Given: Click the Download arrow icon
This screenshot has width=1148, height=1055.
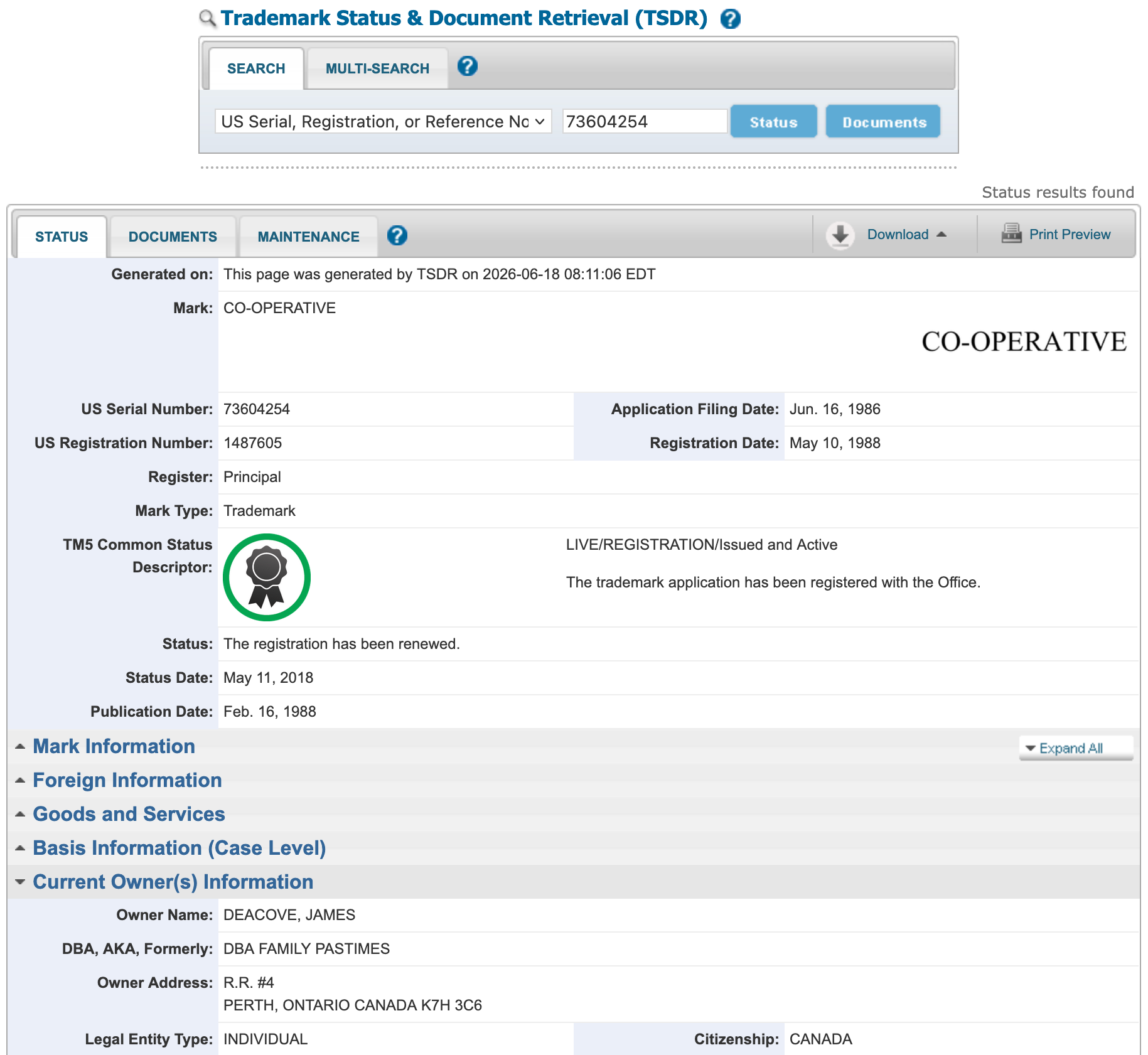Looking at the screenshot, I should point(840,235).
